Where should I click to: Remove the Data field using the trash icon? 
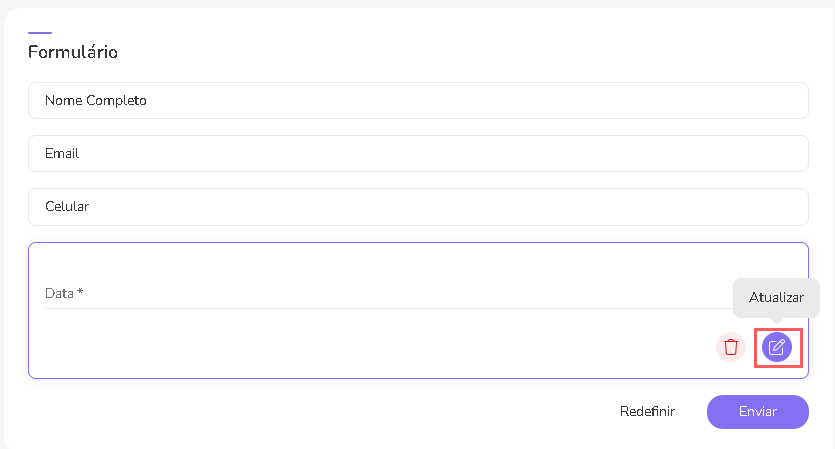(731, 347)
